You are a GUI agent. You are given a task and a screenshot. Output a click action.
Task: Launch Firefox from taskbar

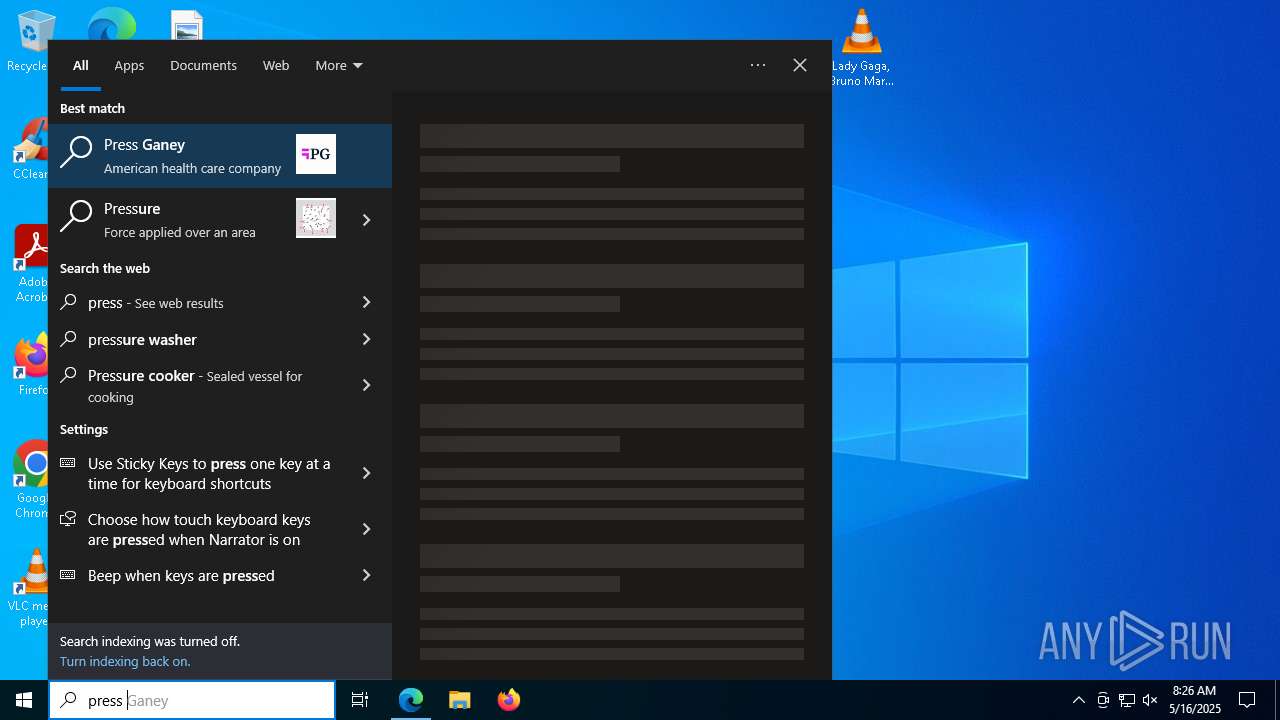509,700
